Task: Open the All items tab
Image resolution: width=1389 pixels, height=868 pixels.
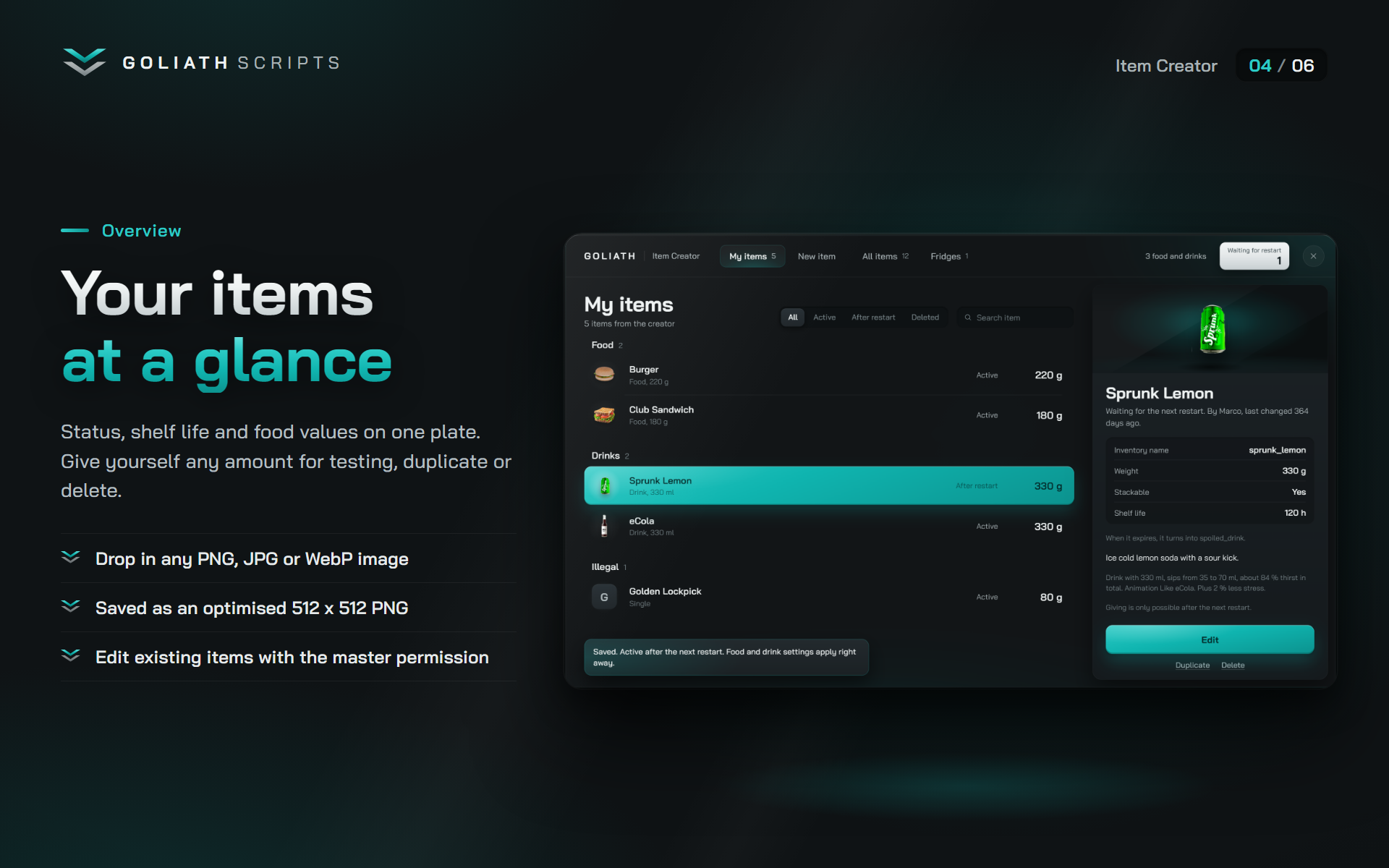Action: [x=885, y=256]
